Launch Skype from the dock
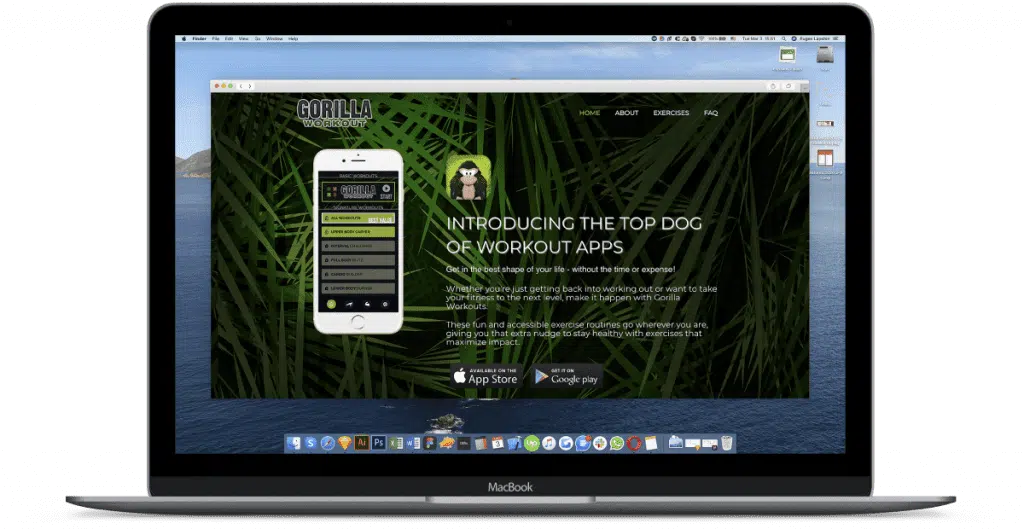 [x=310, y=443]
